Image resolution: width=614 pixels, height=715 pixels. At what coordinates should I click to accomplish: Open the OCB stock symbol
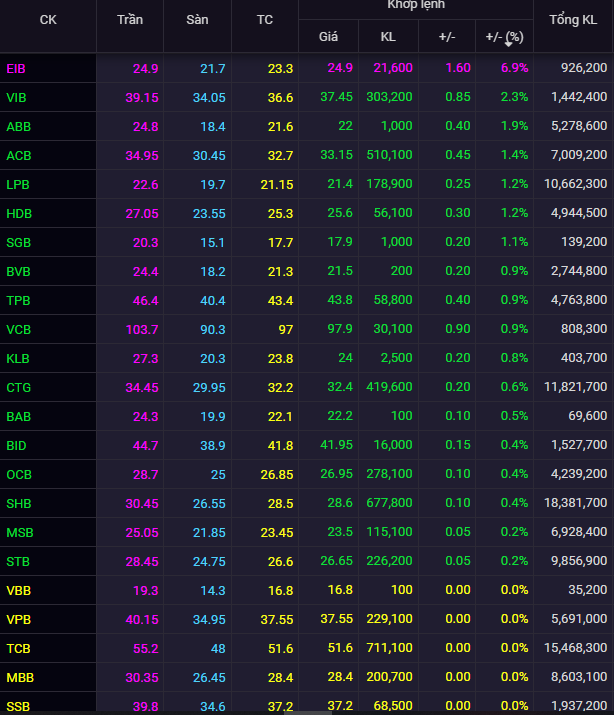tap(19, 475)
